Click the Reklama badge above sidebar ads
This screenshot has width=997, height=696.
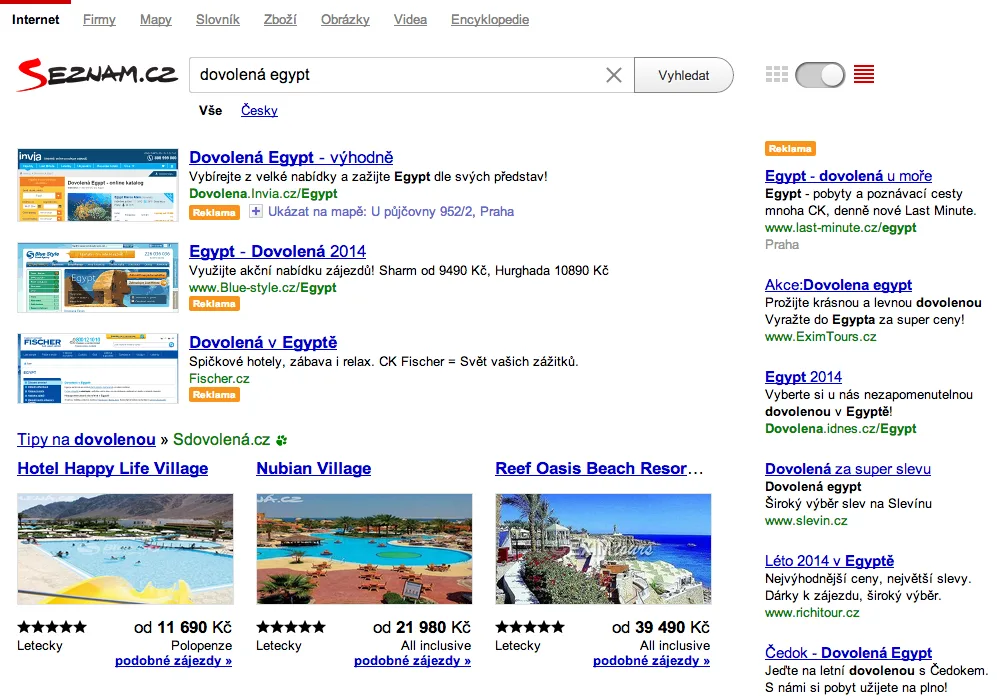point(790,149)
